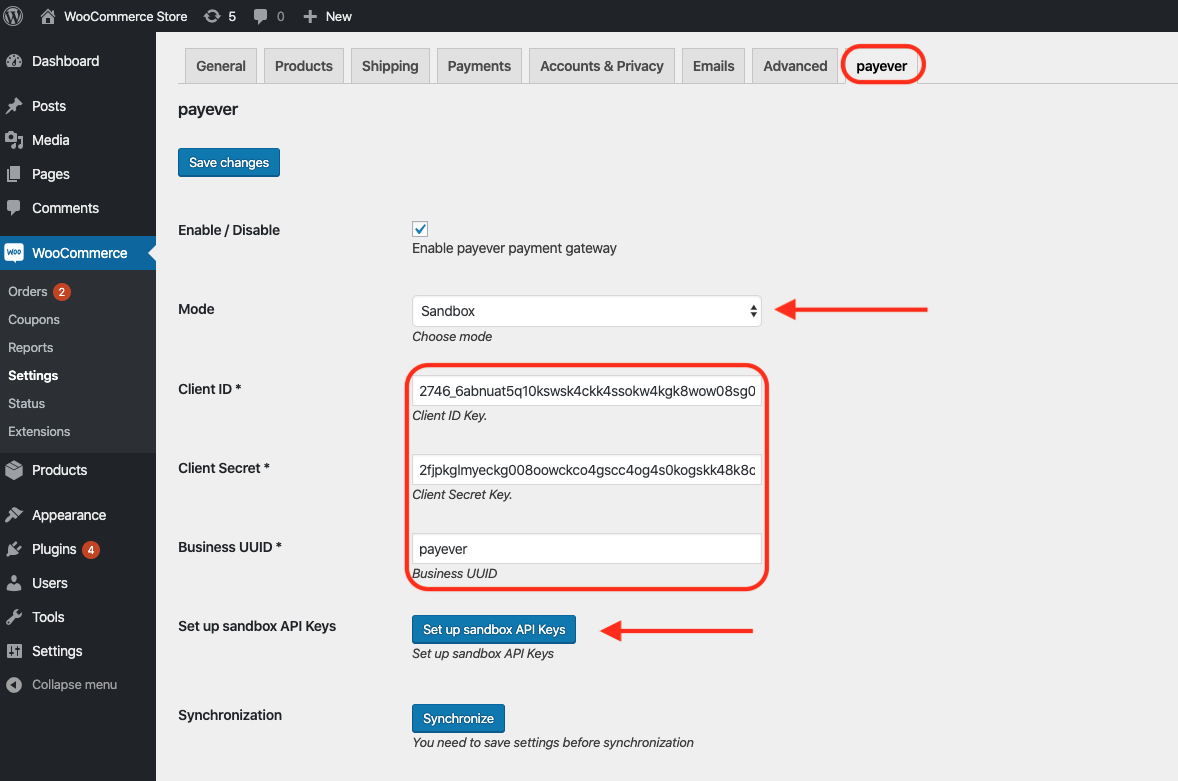Click the Comments icon in sidebar

[x=14, y=208]
